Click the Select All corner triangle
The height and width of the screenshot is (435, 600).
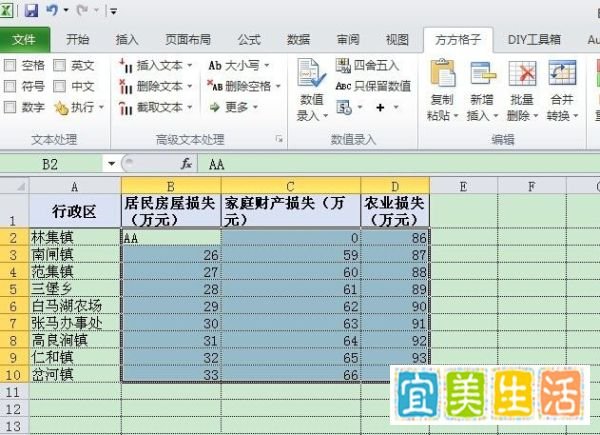(20, 186)
